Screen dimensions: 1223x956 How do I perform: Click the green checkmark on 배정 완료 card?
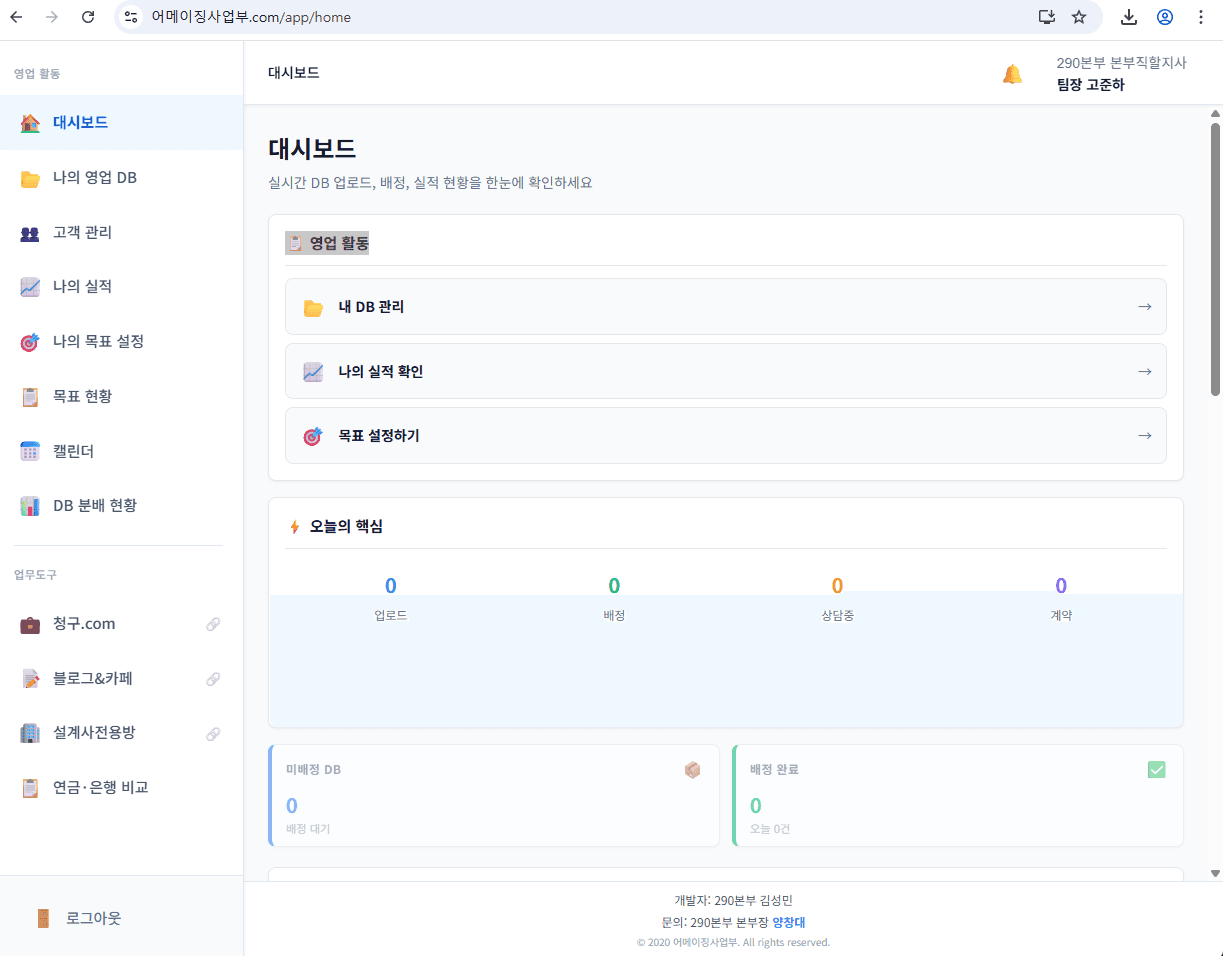(x=1157, y=769)
